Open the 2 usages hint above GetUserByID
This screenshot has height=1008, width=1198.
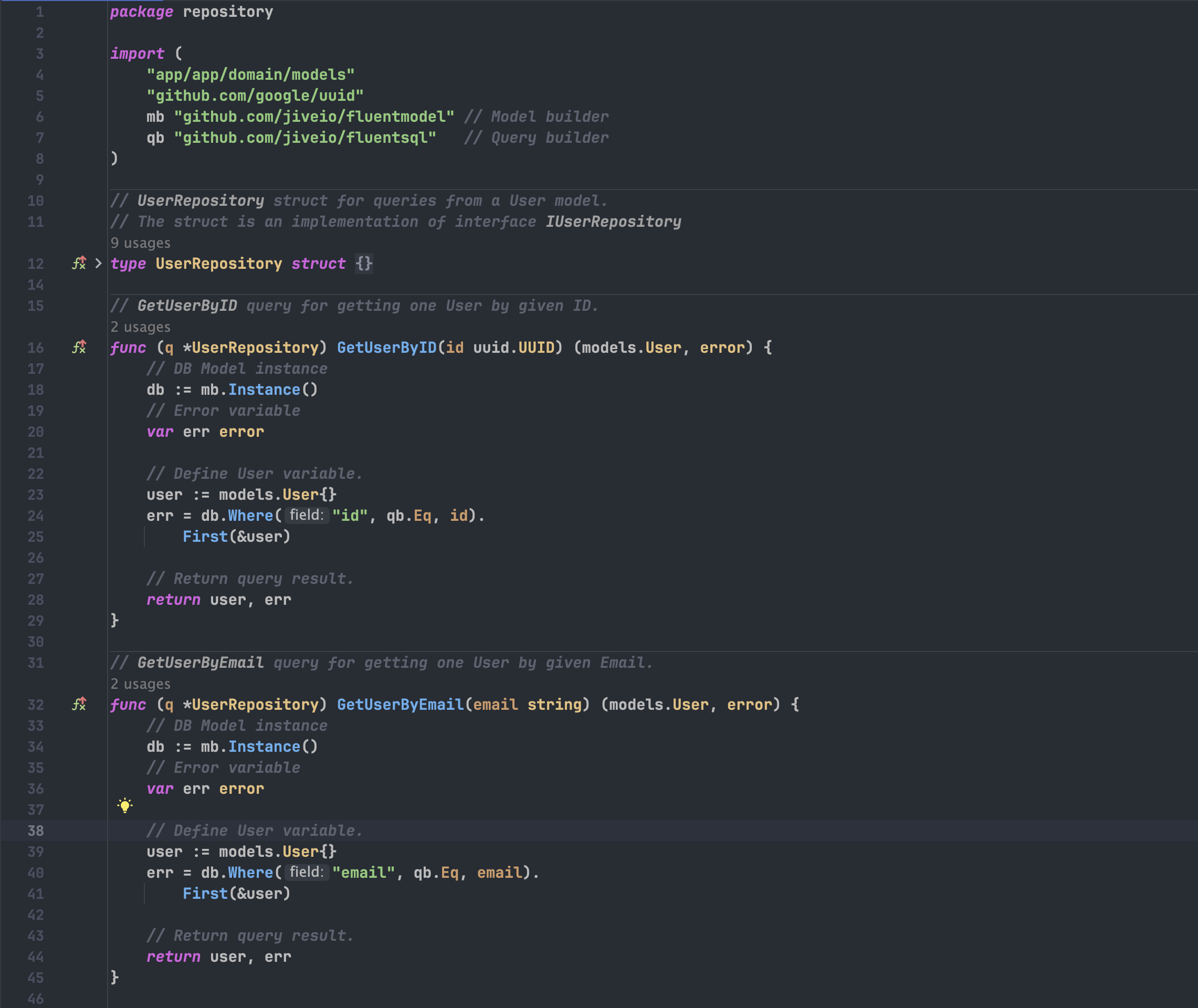click(141, 327)
